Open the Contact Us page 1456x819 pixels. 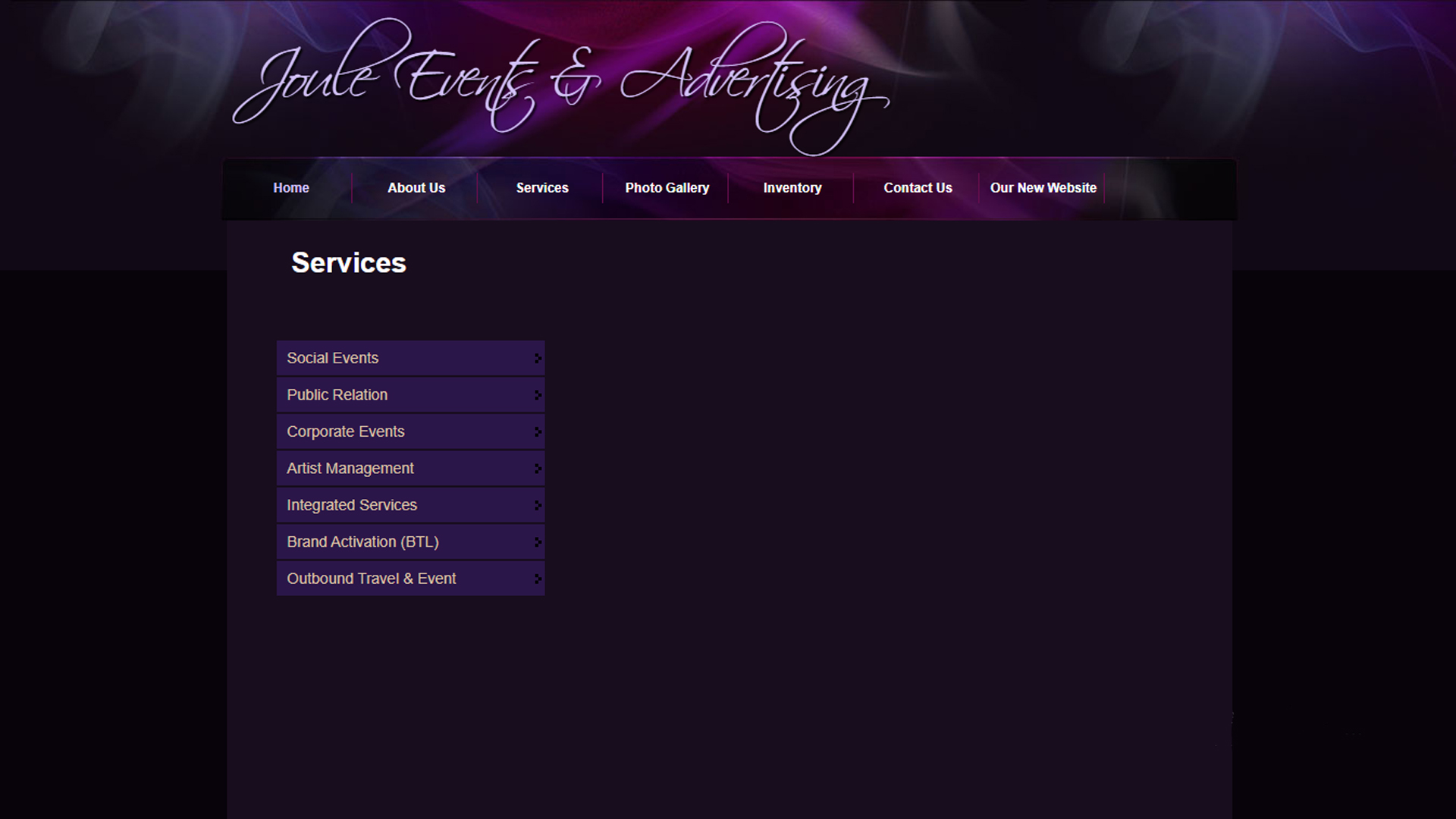[918, 188]
